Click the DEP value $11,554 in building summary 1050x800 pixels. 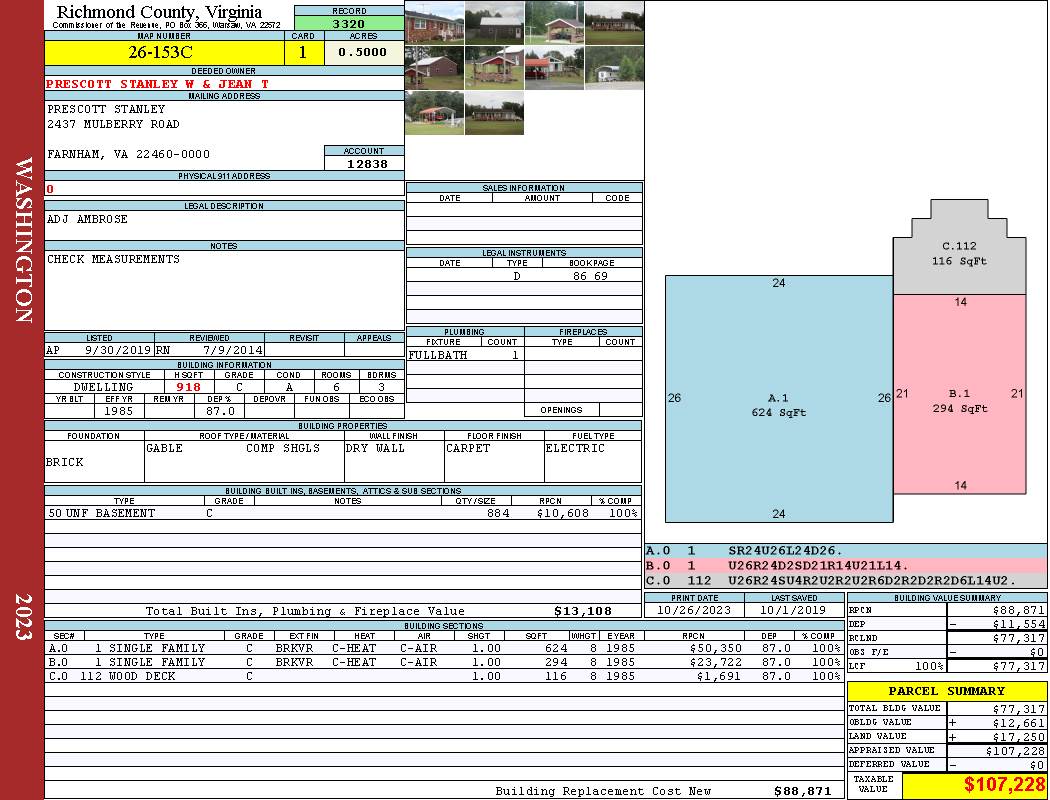click(x=1019, y=624)
